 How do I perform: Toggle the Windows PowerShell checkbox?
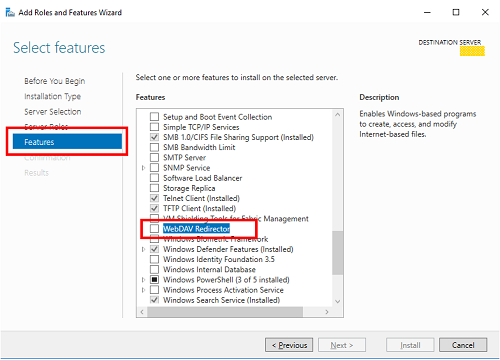154,279
